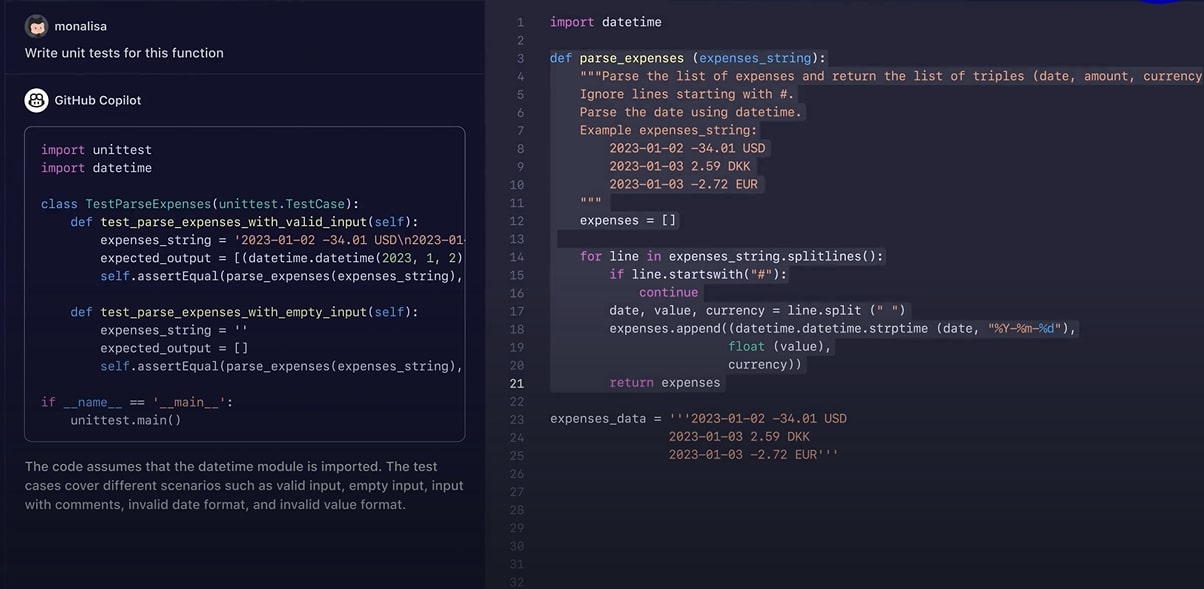This screenshot has height=589, width=1204.
Task: Click the GitHub Copilot logo icon
Action: tap(36, 100)
